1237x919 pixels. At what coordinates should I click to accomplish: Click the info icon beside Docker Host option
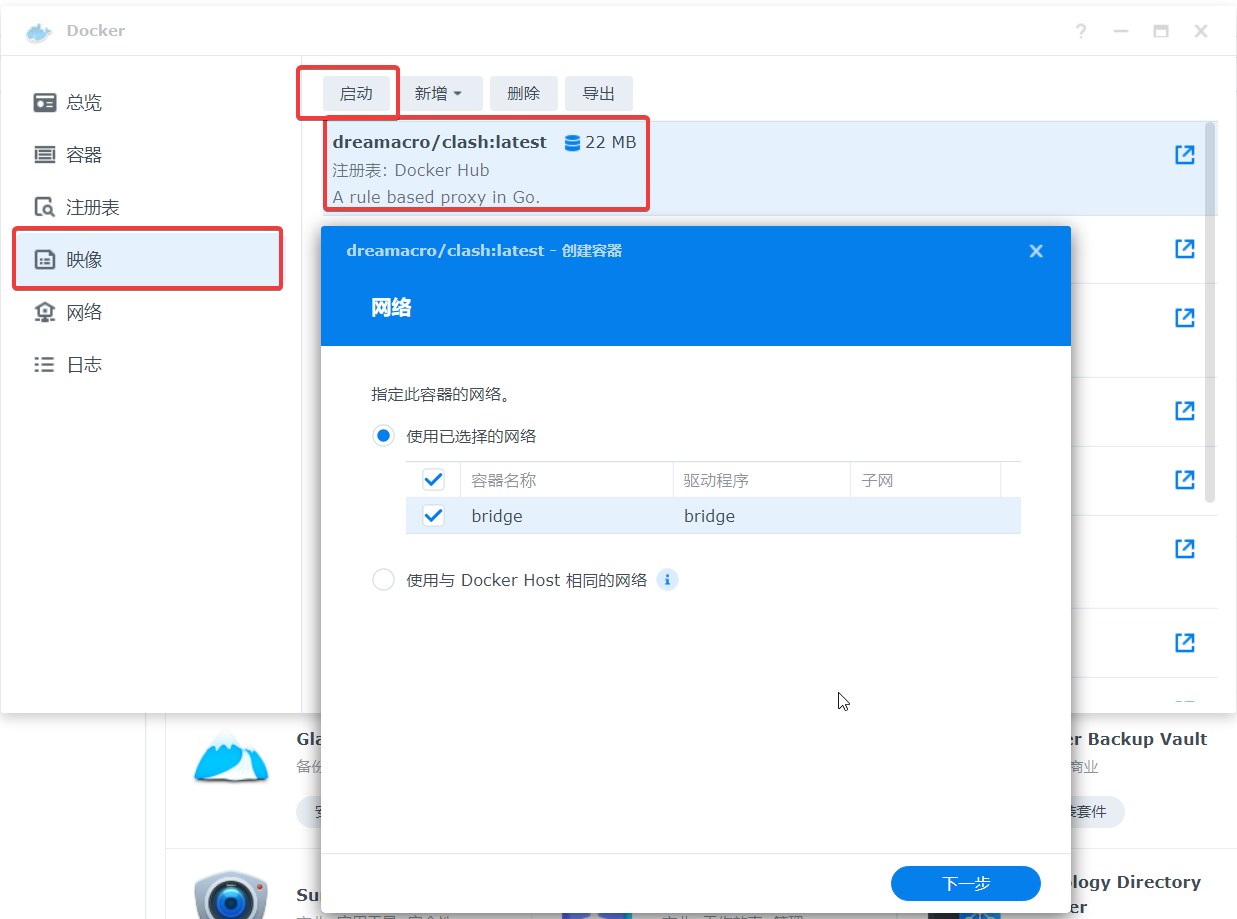(668, 580)
